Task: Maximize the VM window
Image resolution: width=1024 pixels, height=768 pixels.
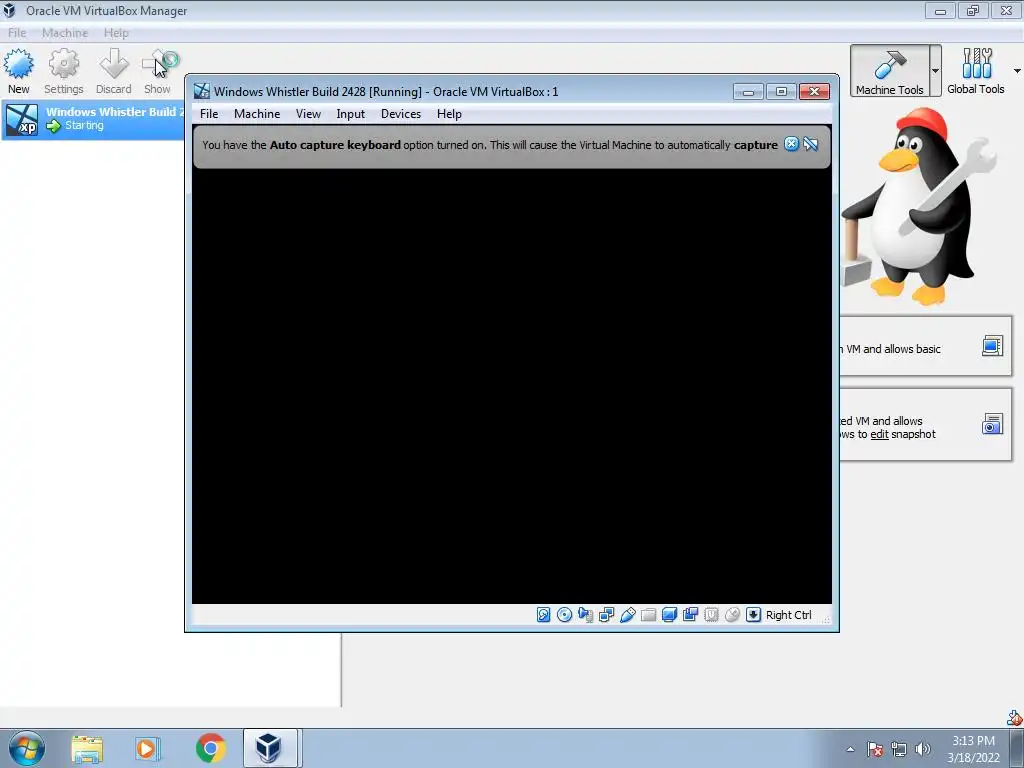Action: pos(781,91)
